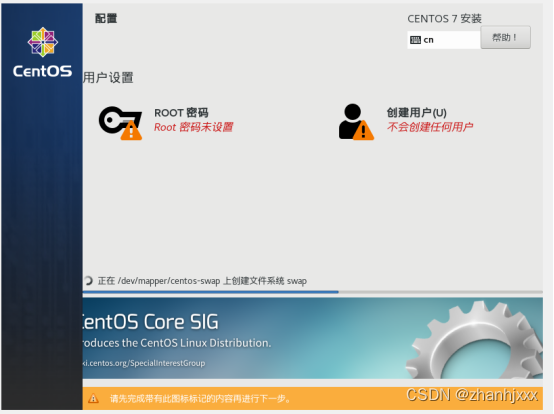Open 创建用户(U) settings label

pos(417,112)
